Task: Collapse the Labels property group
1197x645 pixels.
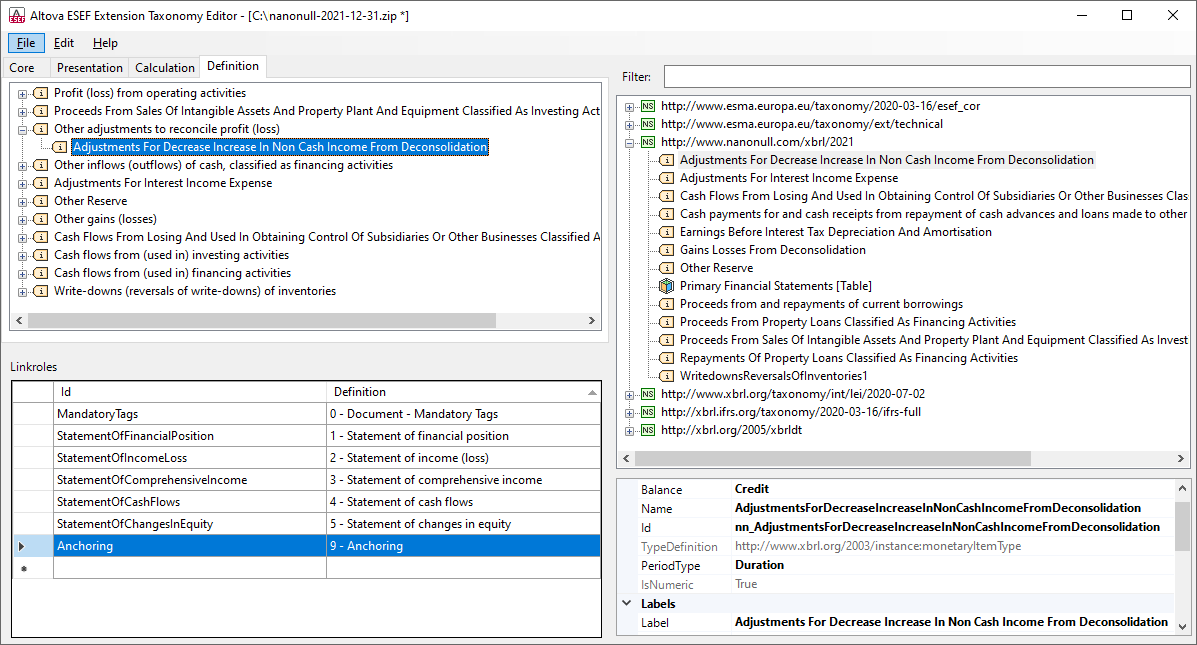Action: pos(627,603)
